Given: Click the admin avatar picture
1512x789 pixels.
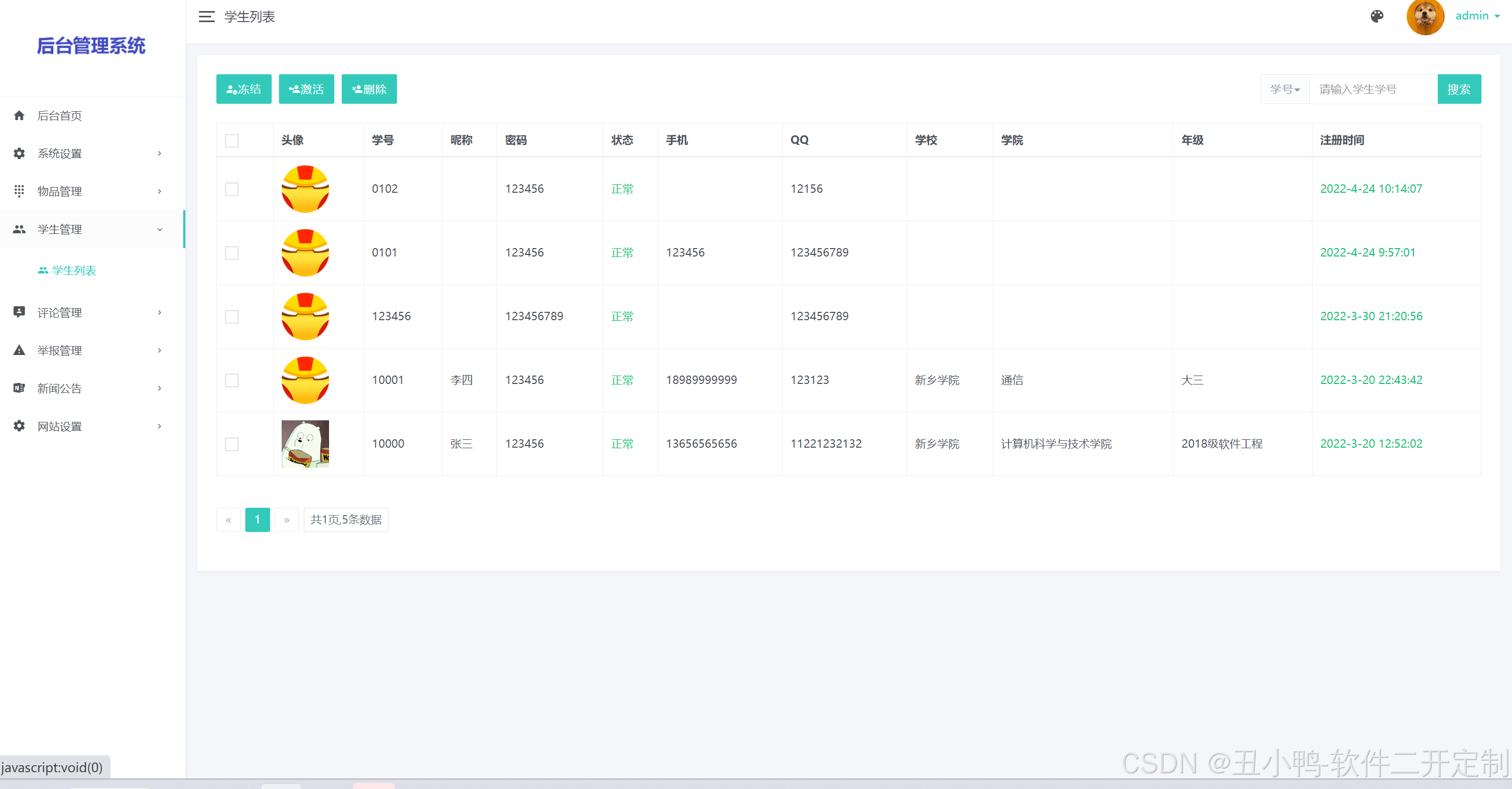Looking at the screenshot, I should (x=1425, y=17).
